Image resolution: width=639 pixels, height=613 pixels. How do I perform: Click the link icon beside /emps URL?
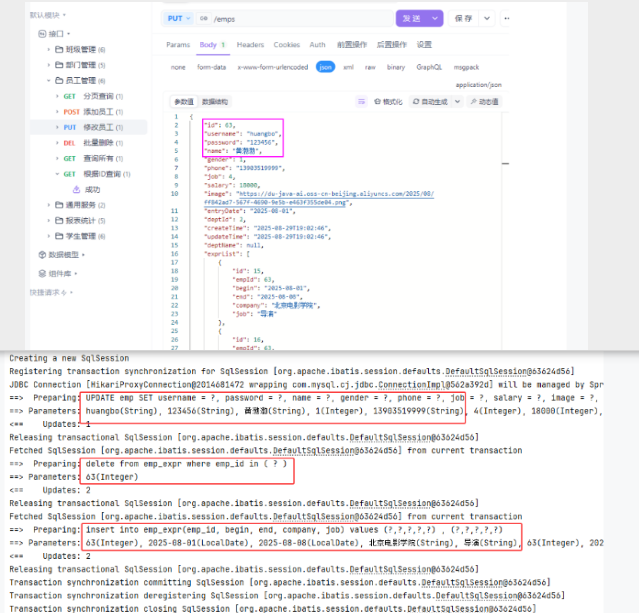[x=203, y=19]
